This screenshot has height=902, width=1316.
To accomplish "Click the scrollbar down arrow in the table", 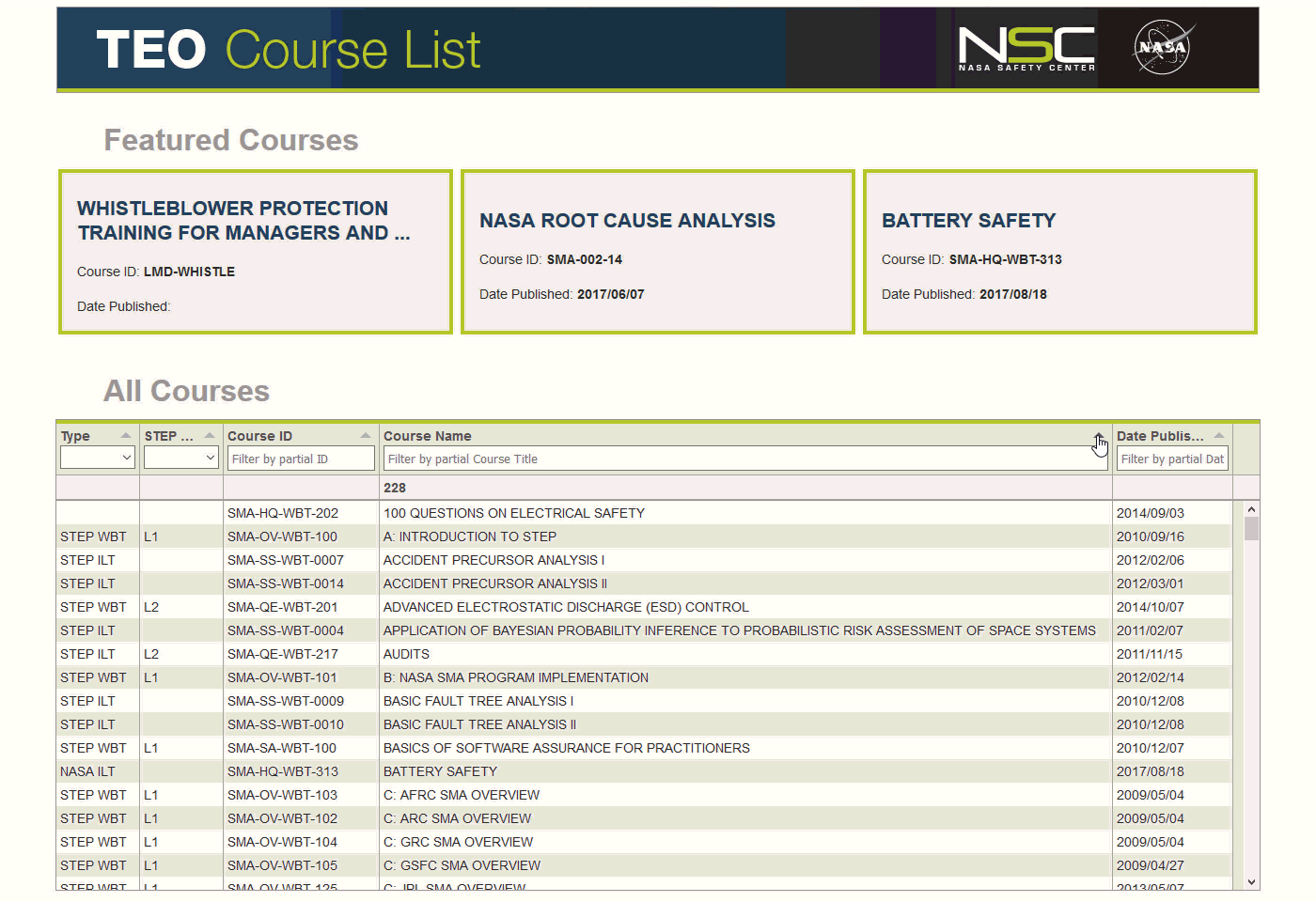I will tap(1251, 882).
